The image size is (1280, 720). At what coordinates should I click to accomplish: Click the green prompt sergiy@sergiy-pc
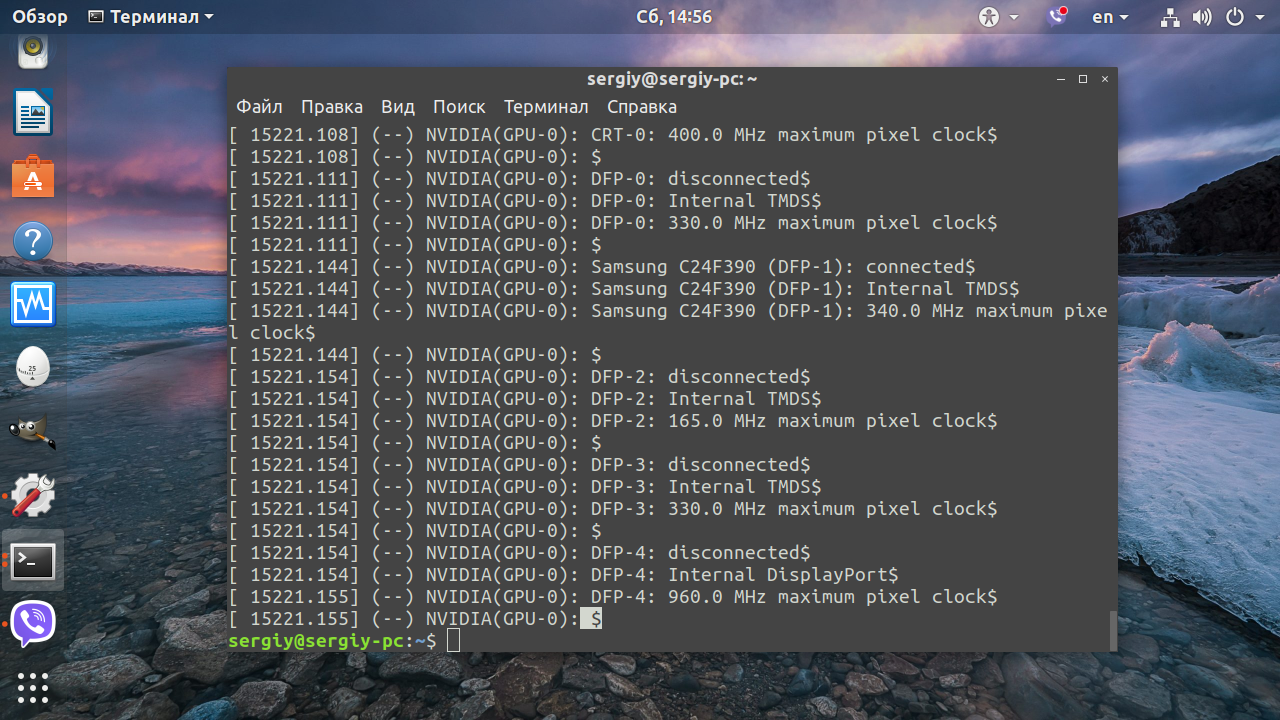(x=317, y=640)
